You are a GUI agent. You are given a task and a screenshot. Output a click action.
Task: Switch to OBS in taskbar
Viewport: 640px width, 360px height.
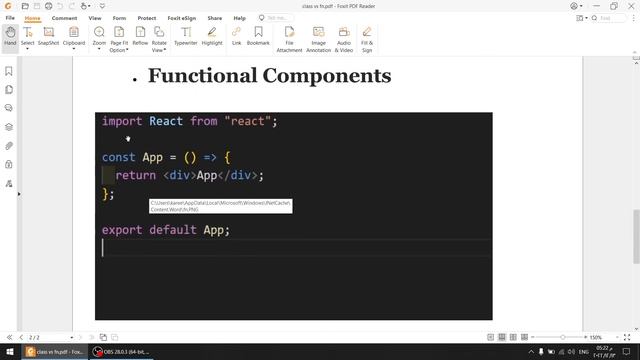point(121,352)
